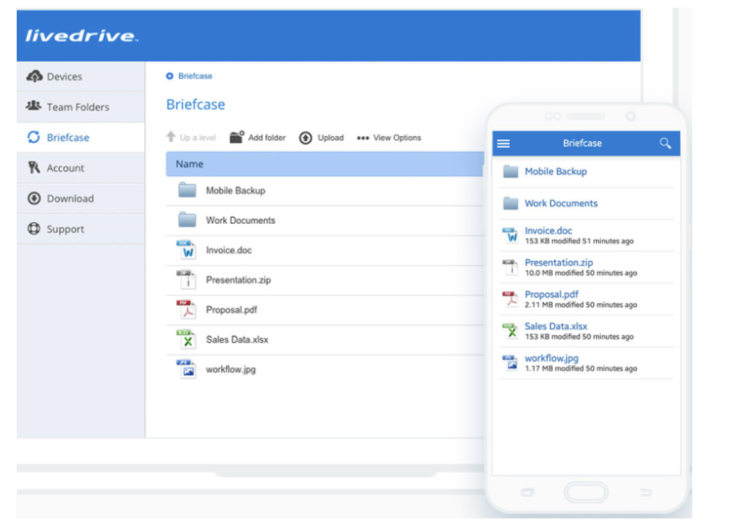
Task: Tap Mobile Backup link on phone
Action: coord(556,171)
